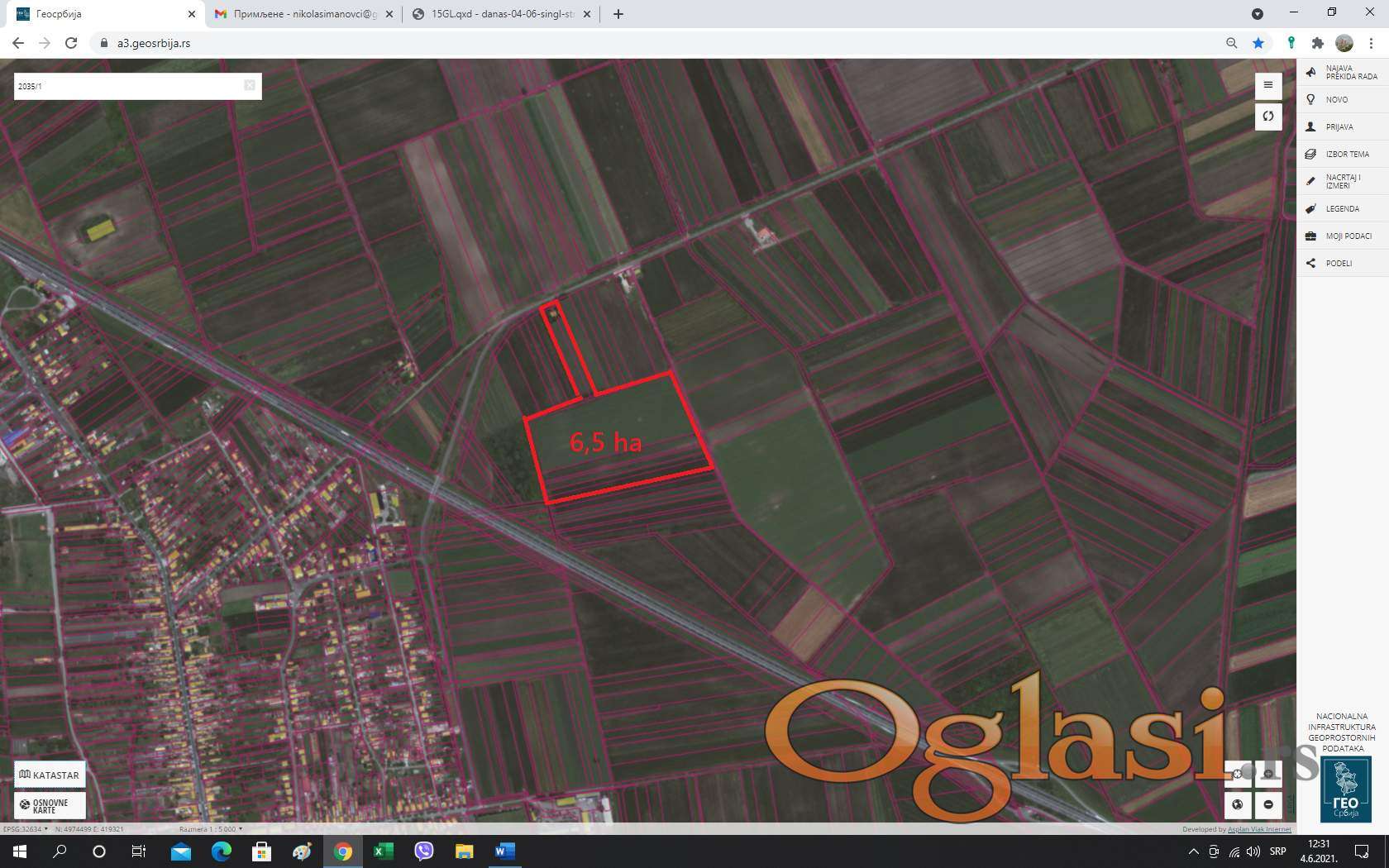Bookmark this page with the star icon
Screen dimensions: 1389x868
point(1258,43)
